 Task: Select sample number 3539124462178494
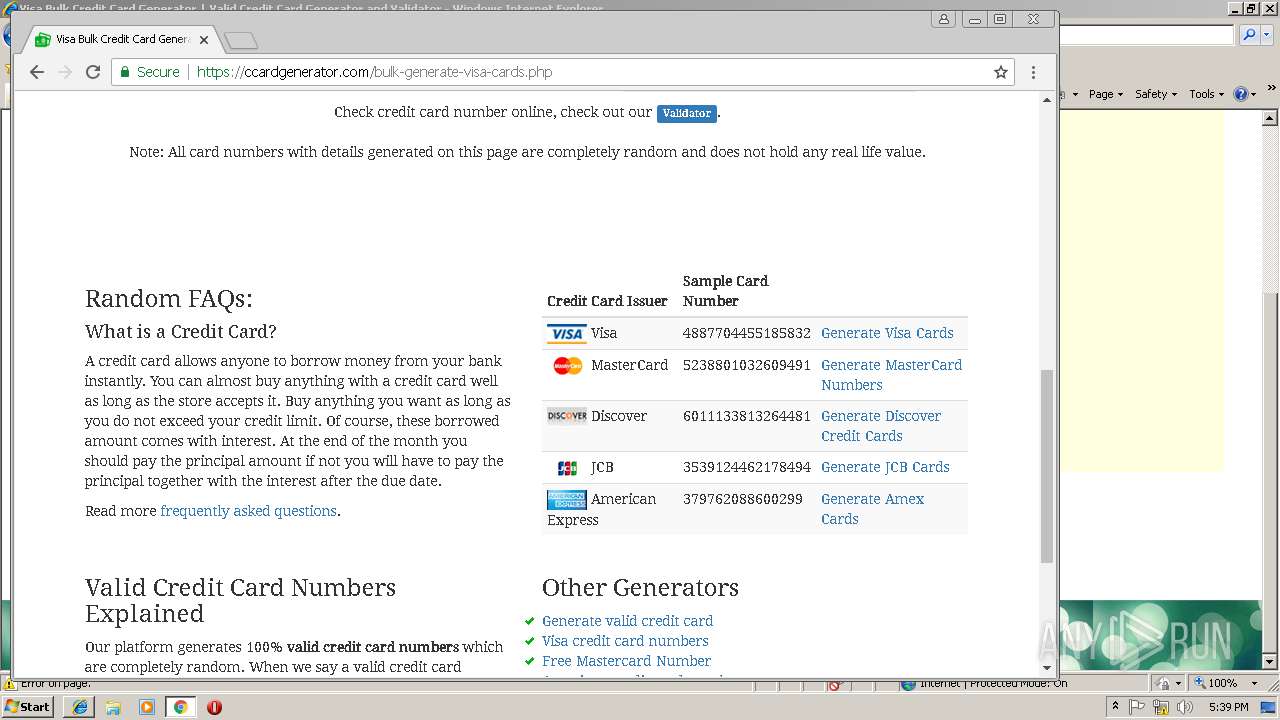(x=747, y=467)
